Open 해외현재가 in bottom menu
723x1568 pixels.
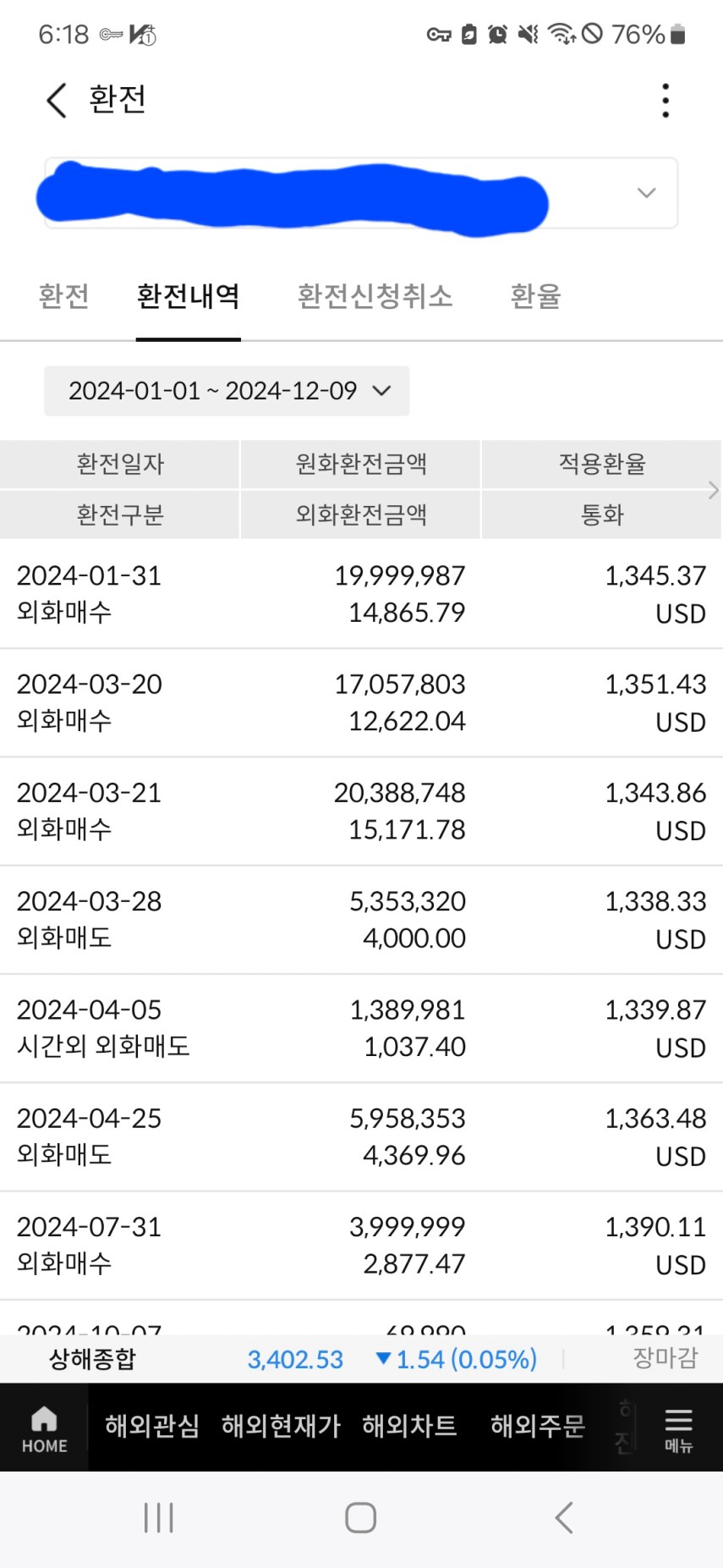(x=281, y=1427)
